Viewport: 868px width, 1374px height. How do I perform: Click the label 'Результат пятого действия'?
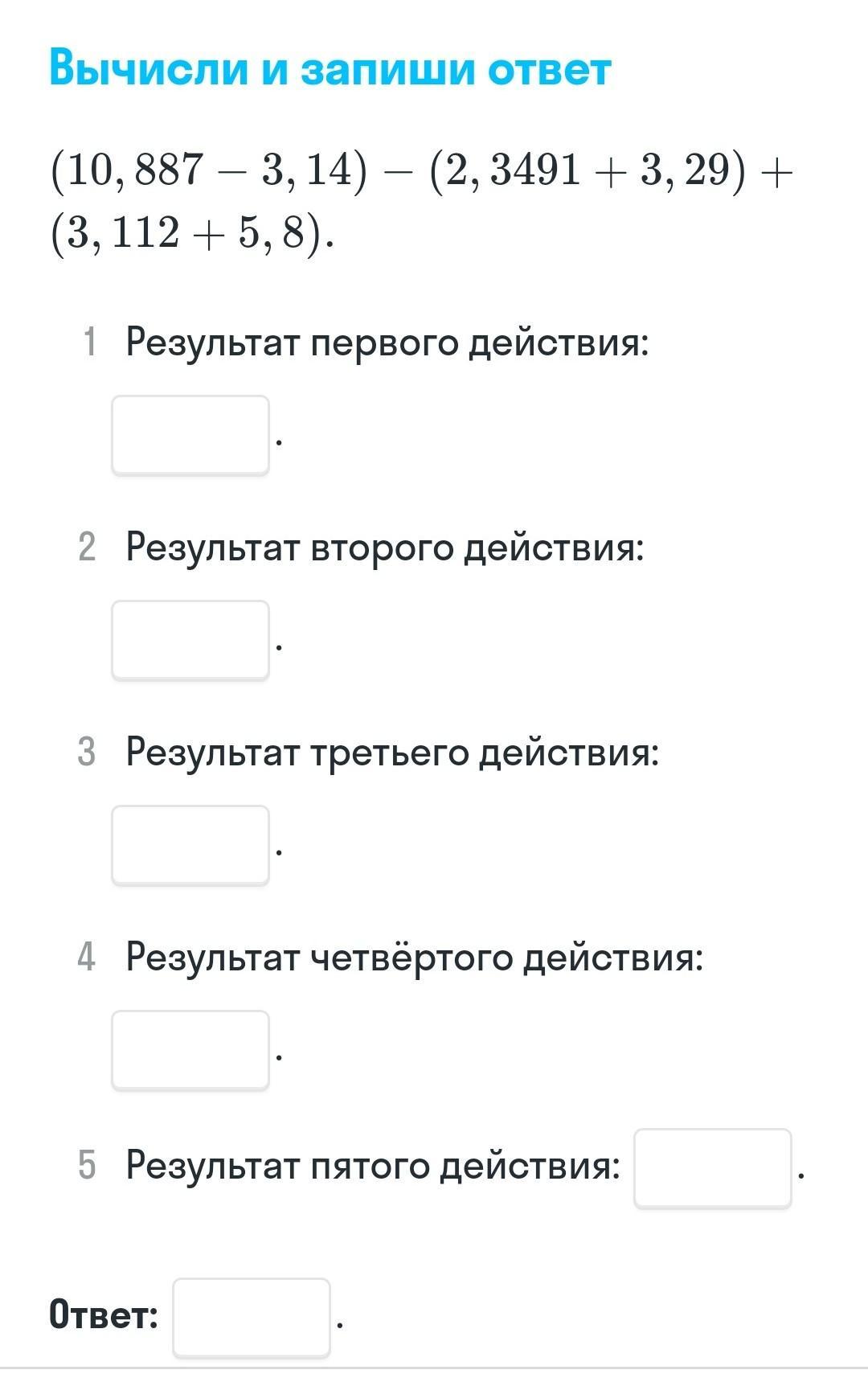click(x=373, y=1165)
